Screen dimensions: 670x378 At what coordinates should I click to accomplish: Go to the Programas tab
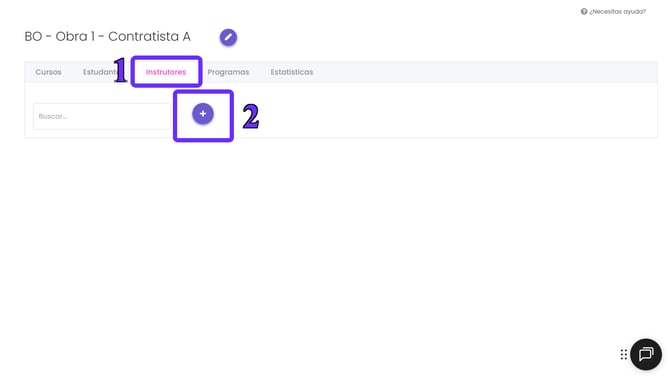click(x=228, y=72)
